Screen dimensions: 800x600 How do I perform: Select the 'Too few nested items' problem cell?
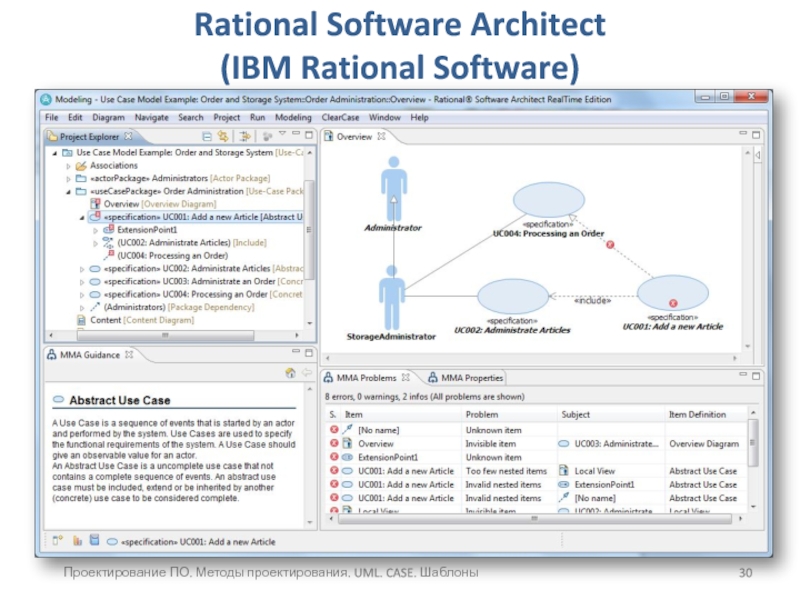click(x=506, y=471)
